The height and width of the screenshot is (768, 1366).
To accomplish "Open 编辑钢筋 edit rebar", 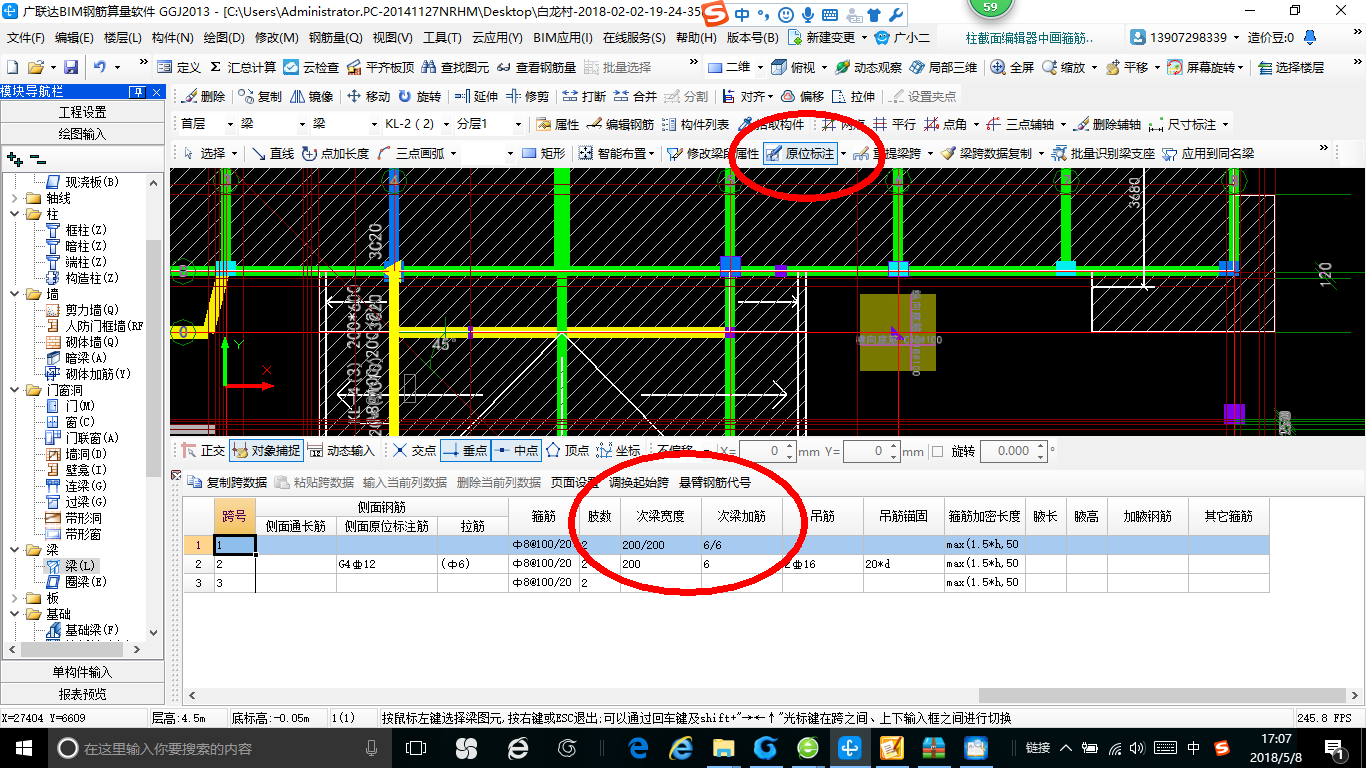I will point(621,124).
